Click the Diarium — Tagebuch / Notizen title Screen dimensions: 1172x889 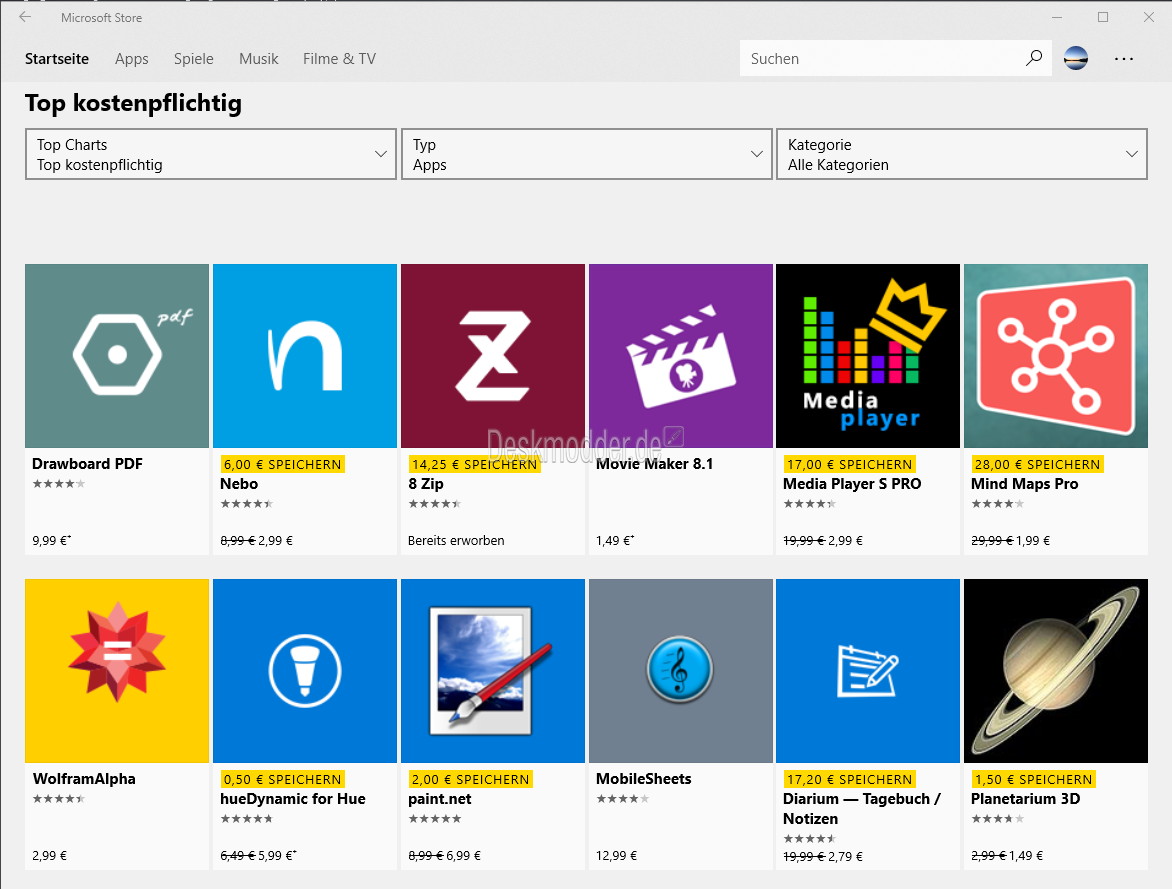point(862,808)
